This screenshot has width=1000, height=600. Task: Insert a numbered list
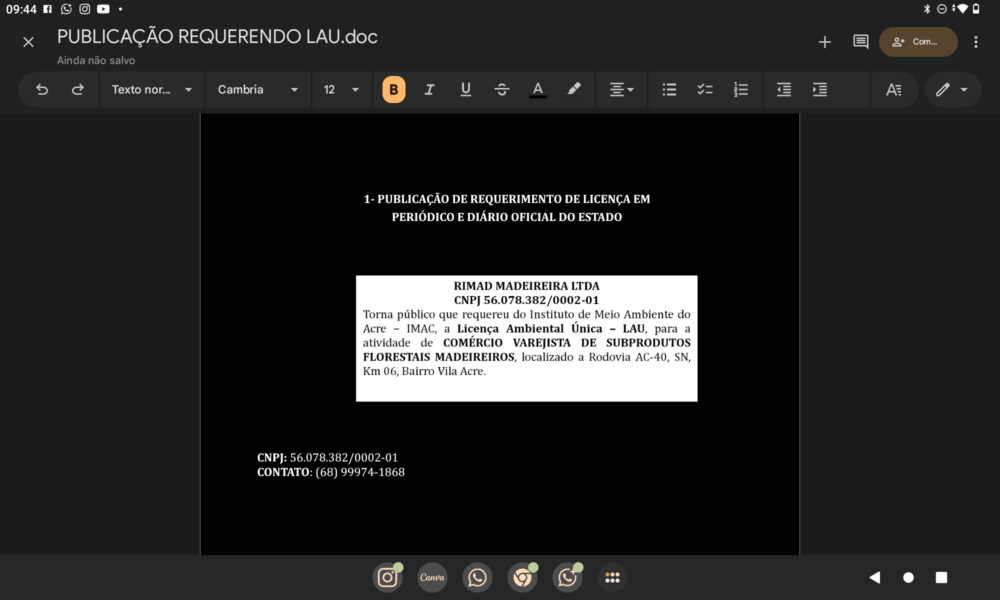coord(741,90)
